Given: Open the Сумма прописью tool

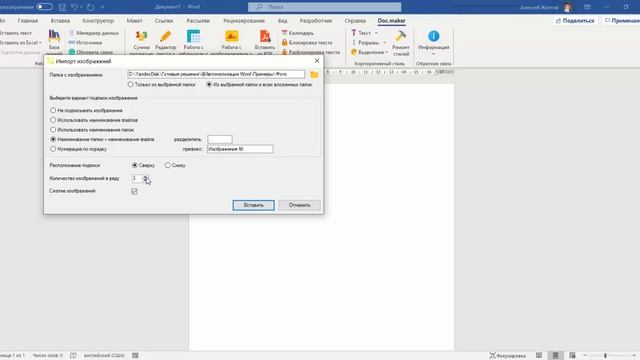Looking at the screenshot, I should point(141,42).
